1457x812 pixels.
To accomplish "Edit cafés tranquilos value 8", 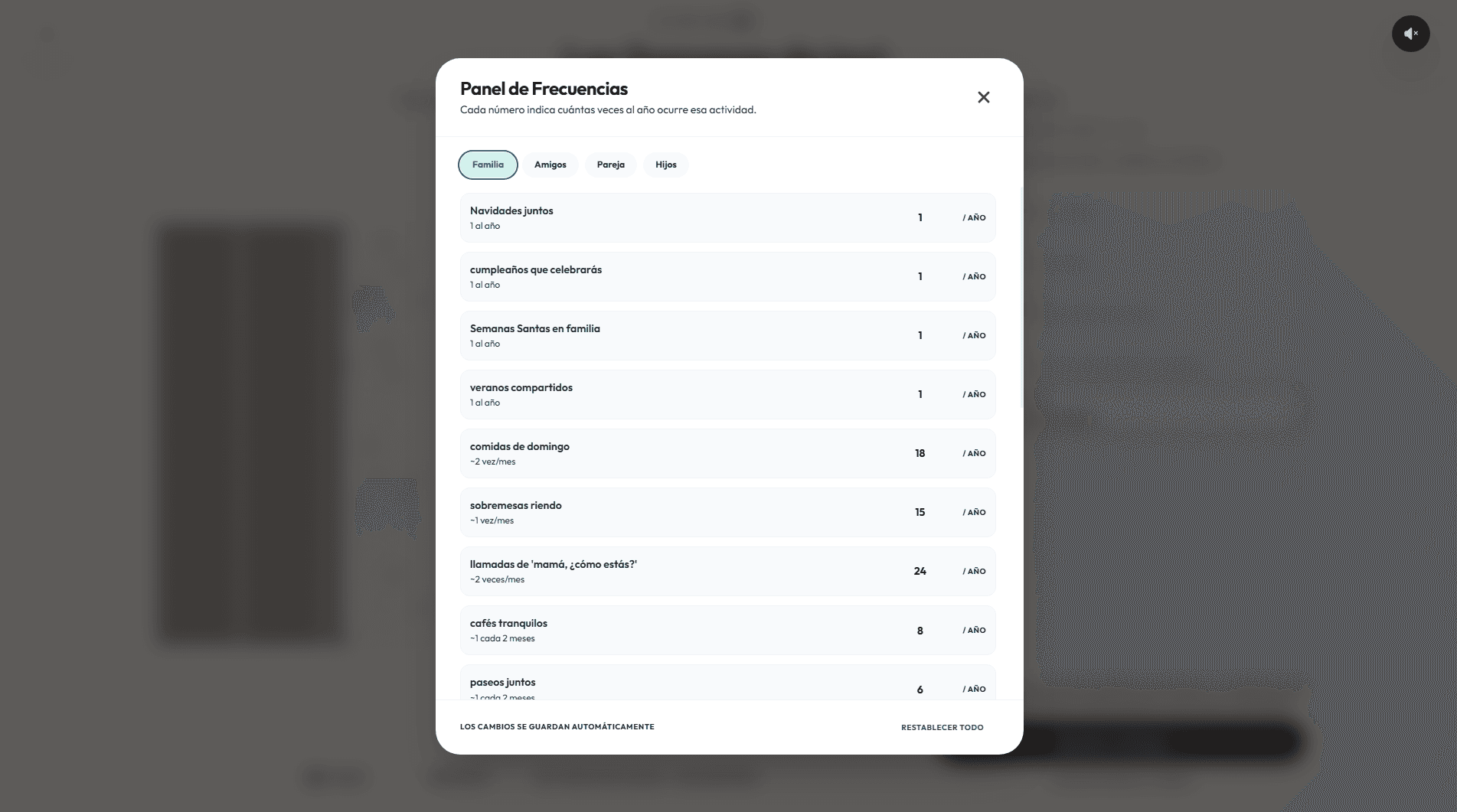I will [920, 631].
